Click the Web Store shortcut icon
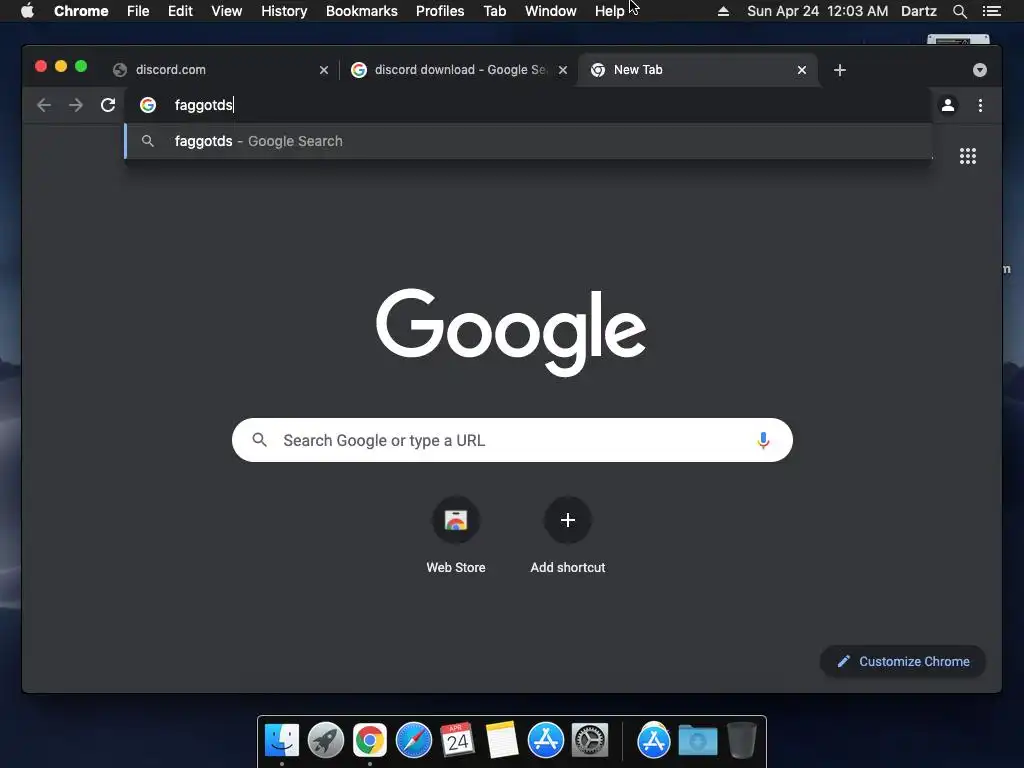 (456, 520)
